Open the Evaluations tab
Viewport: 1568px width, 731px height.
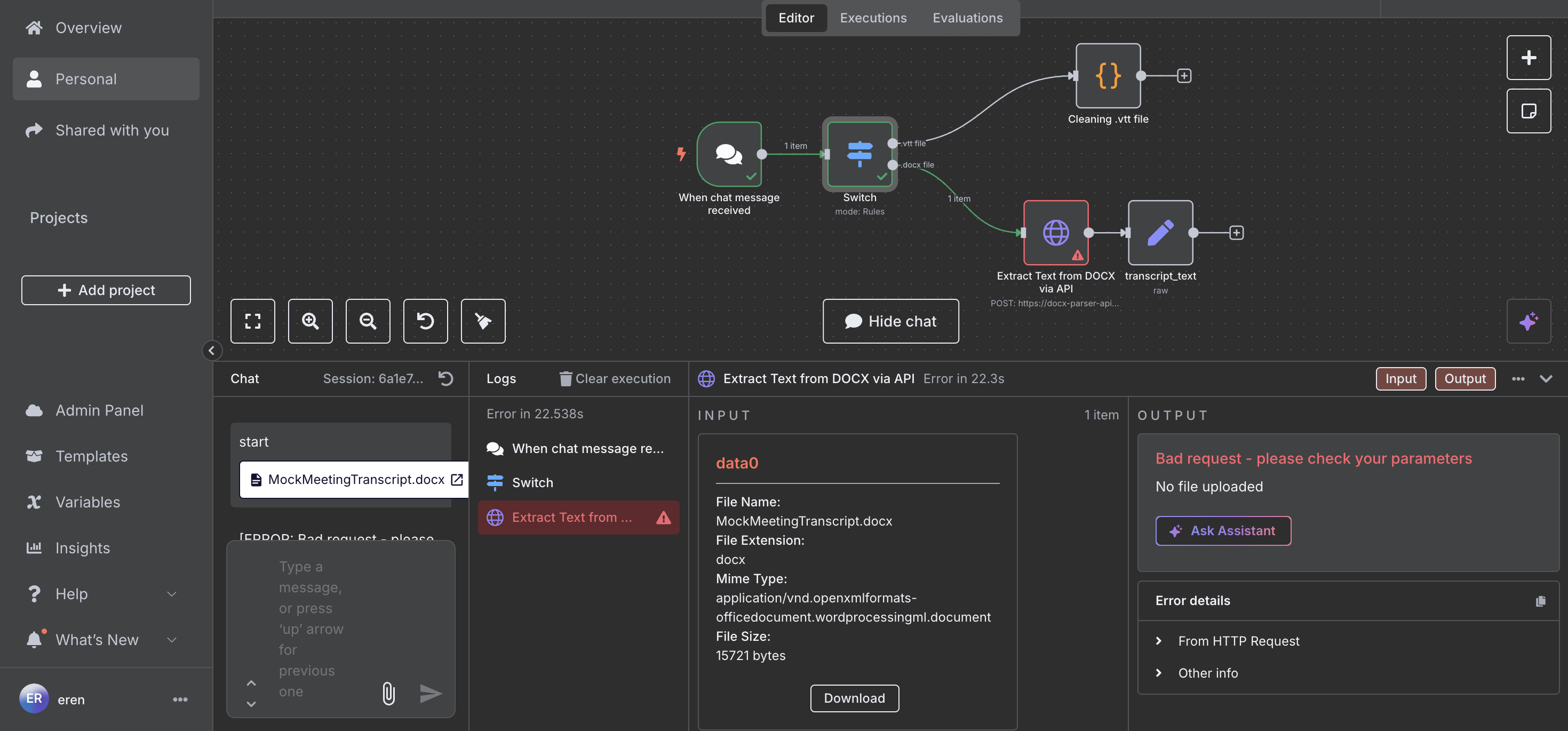pos(967,18)
